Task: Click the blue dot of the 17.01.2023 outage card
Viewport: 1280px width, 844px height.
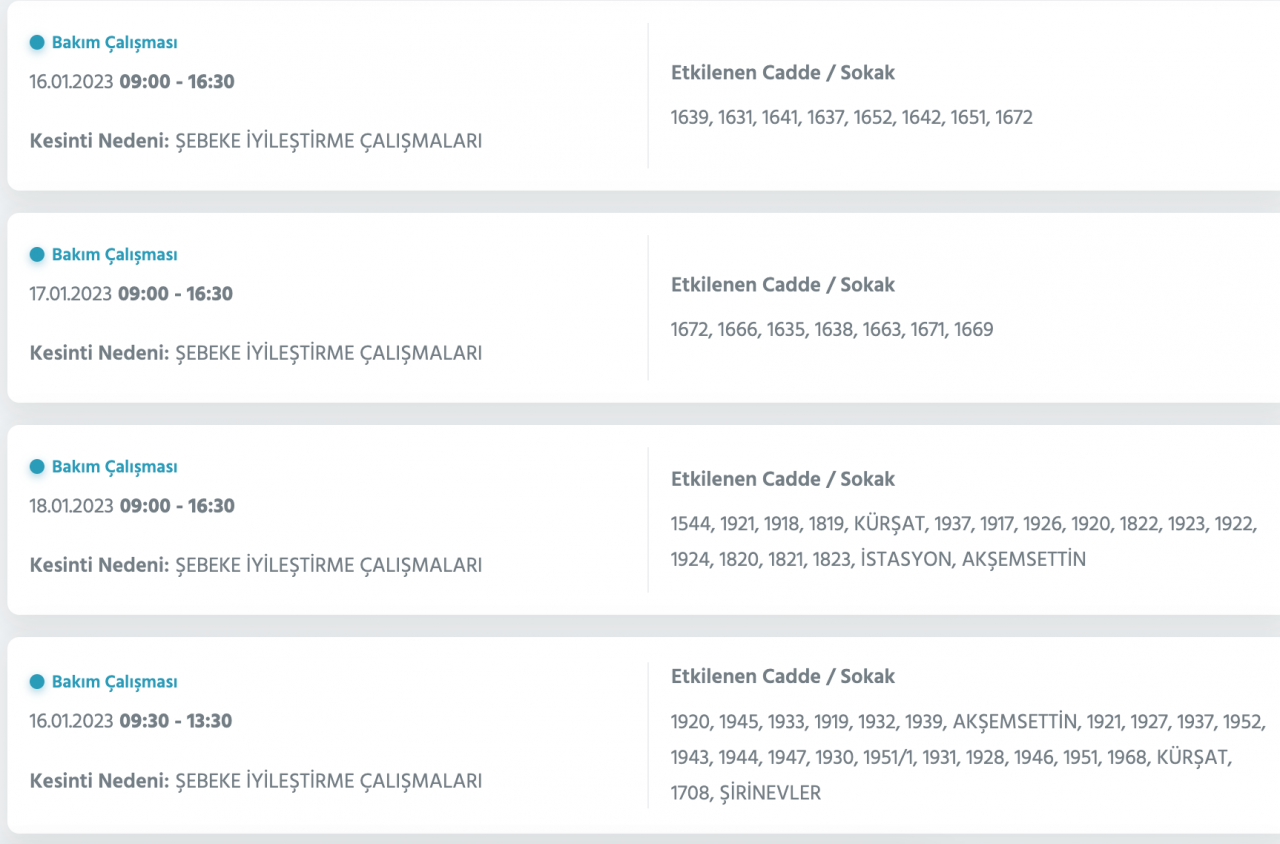Action: click(37, 255)
